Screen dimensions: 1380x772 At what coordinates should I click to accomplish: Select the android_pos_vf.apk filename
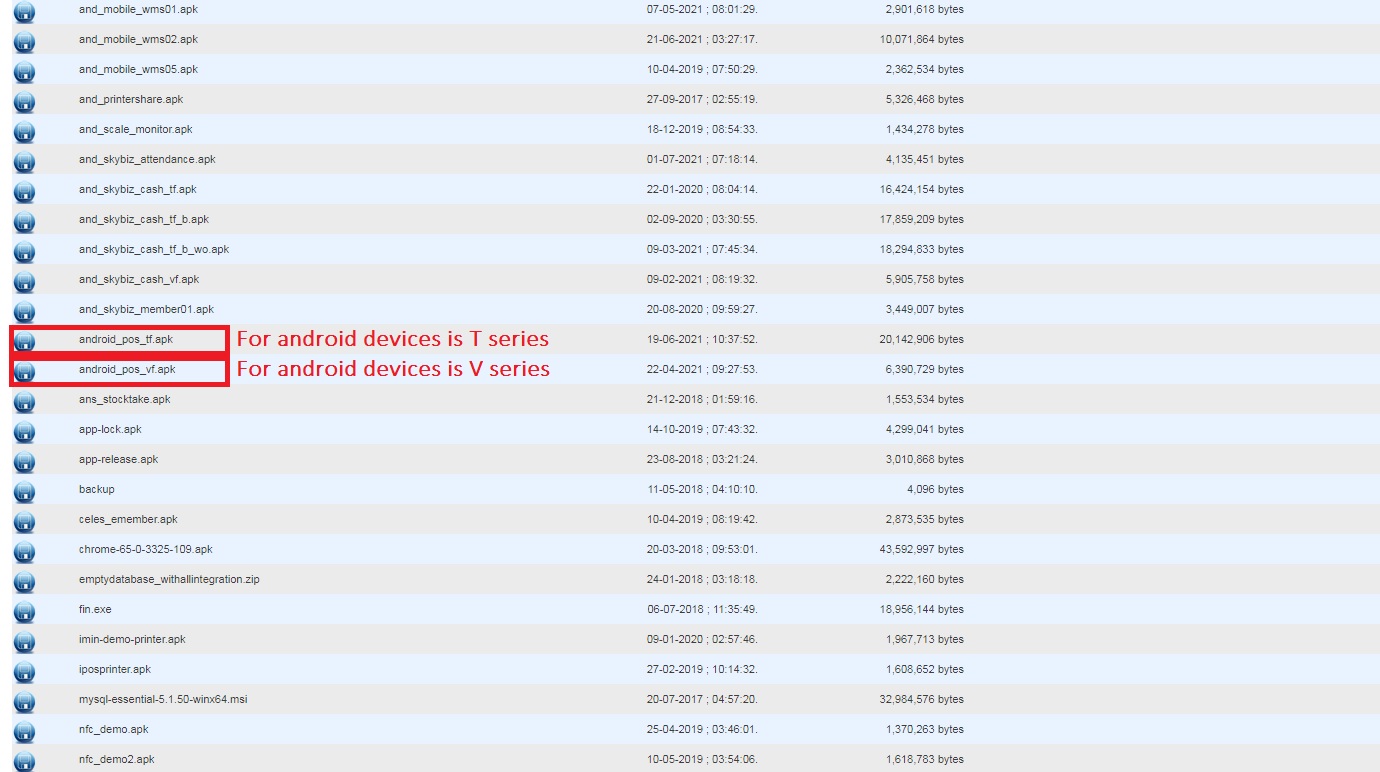pyautogui.click(x=127, y=369)
